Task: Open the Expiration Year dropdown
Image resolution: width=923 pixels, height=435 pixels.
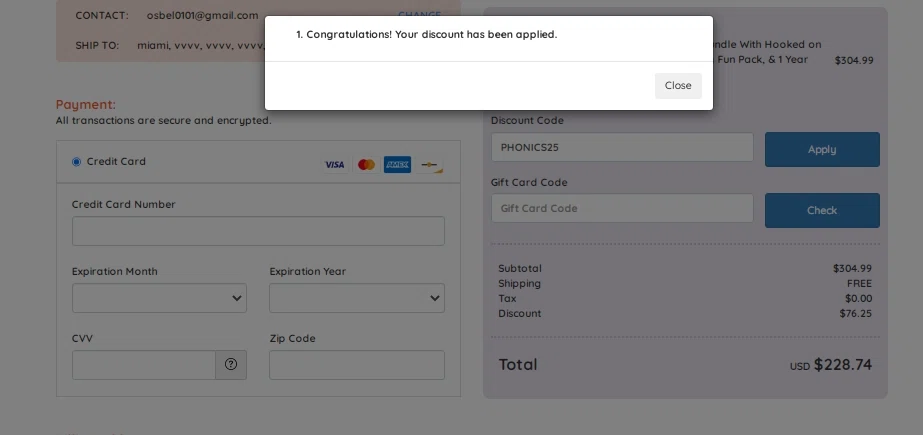Action: 357,298
